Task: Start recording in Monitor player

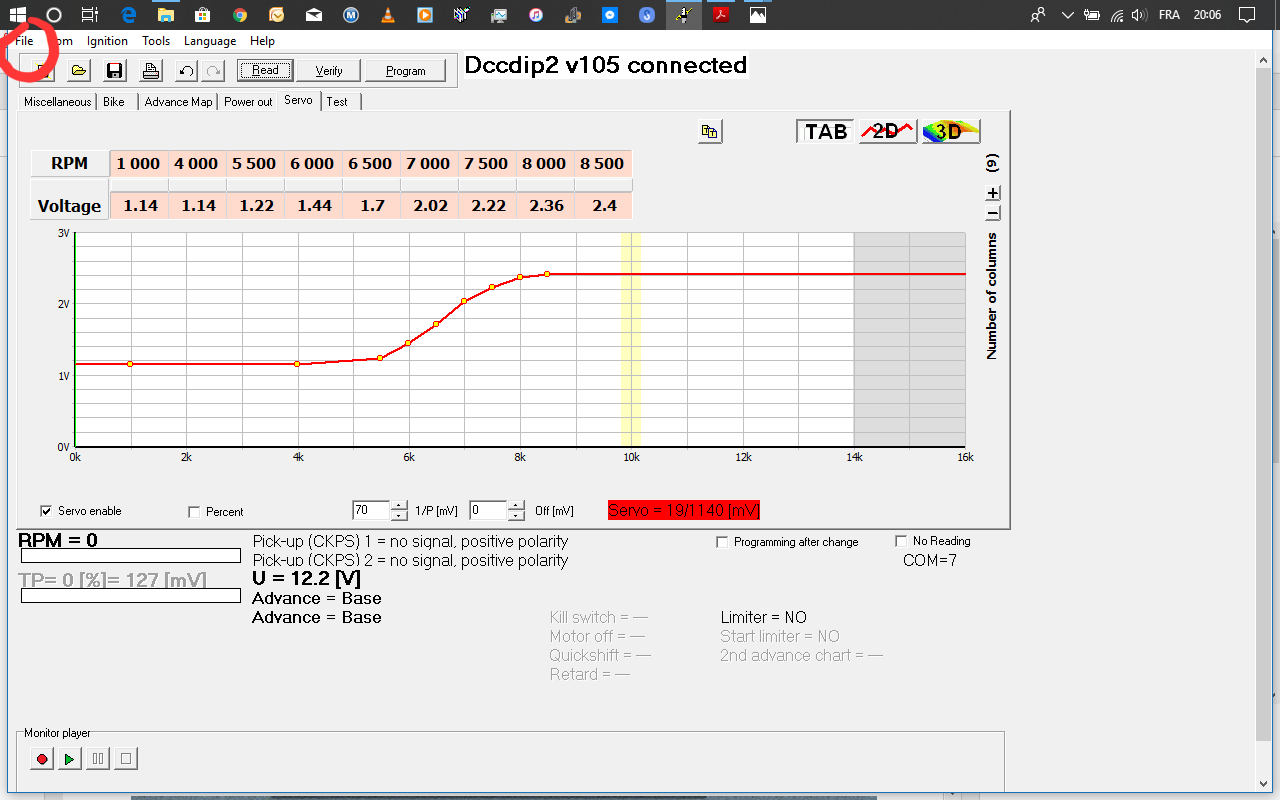Action: click(42, 759)
